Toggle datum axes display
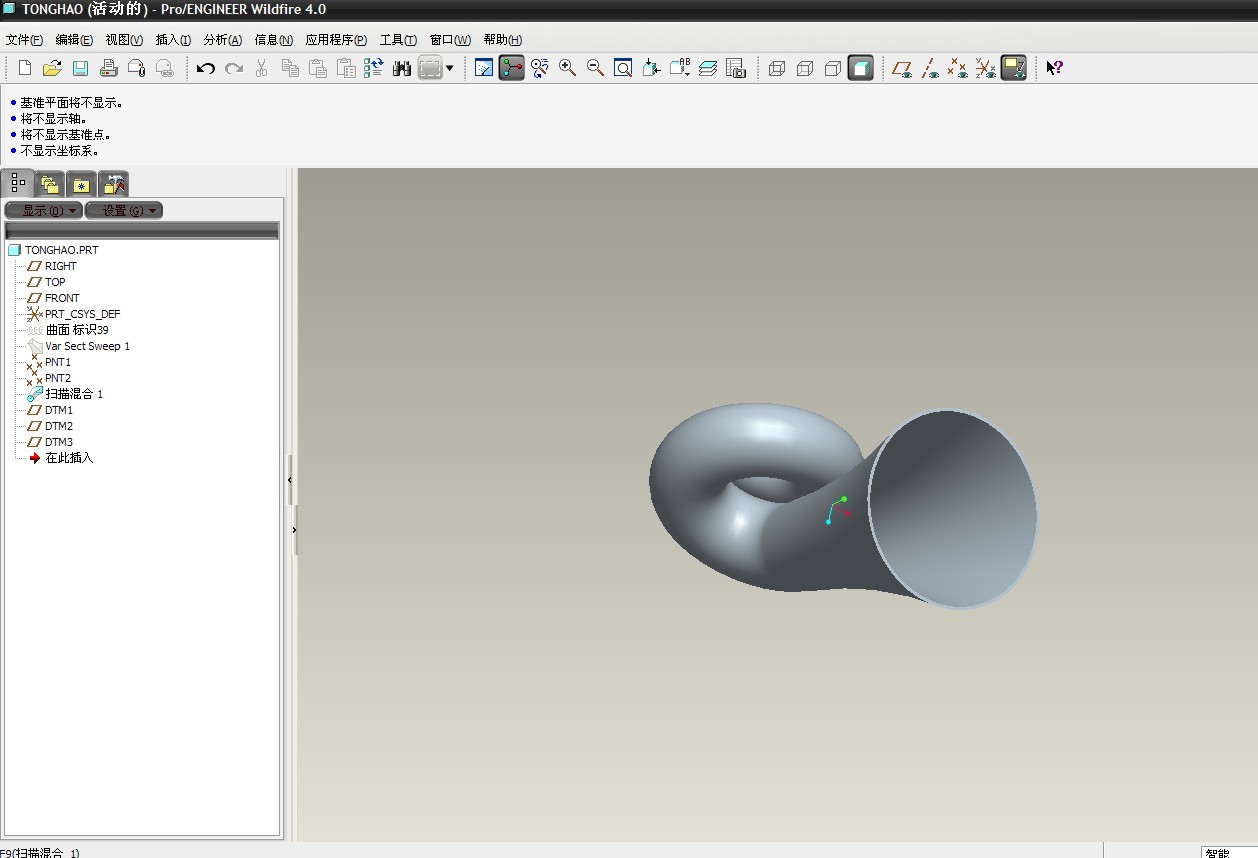Viewport: 1258px width, 858px height. click(930, 68)
